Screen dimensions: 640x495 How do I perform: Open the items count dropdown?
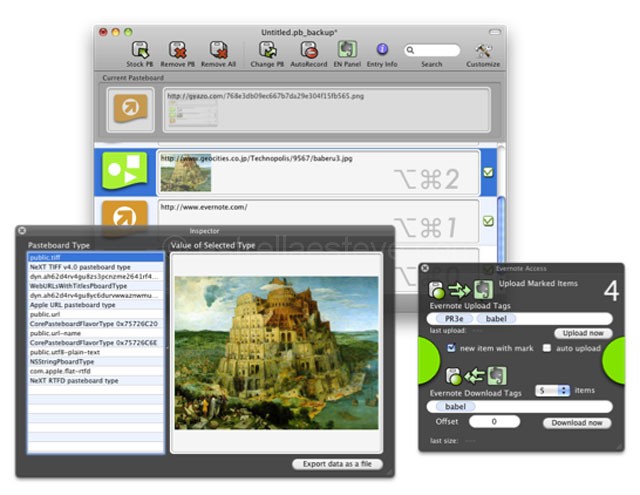[x=553, y=391]
